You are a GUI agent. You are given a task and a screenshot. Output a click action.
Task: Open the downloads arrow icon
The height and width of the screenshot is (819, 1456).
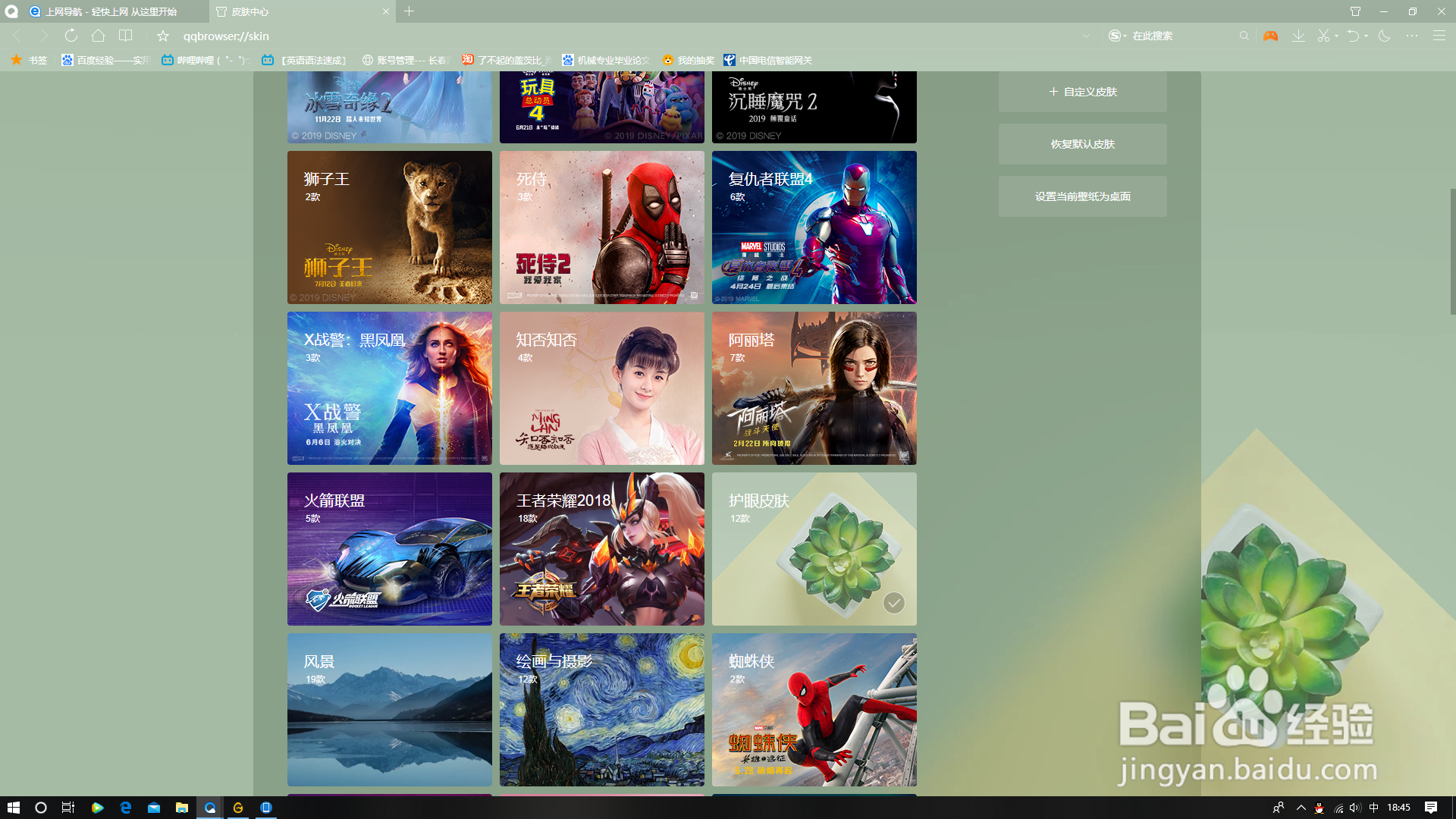tap(1298, 36)
